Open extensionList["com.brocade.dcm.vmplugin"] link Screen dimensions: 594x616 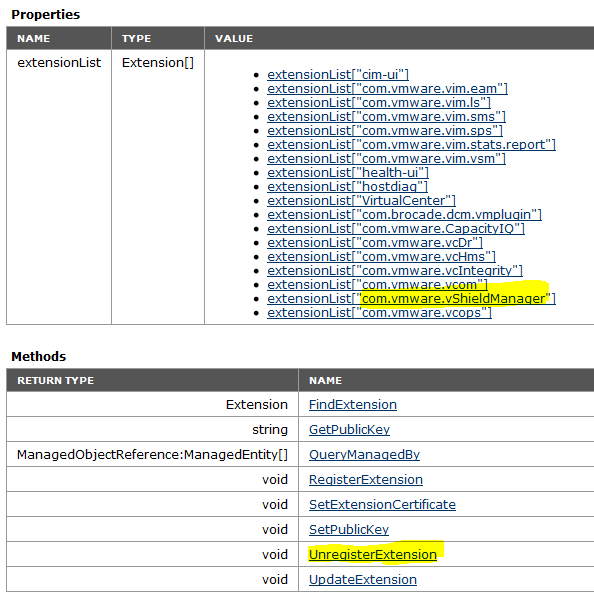pos(404,214)
